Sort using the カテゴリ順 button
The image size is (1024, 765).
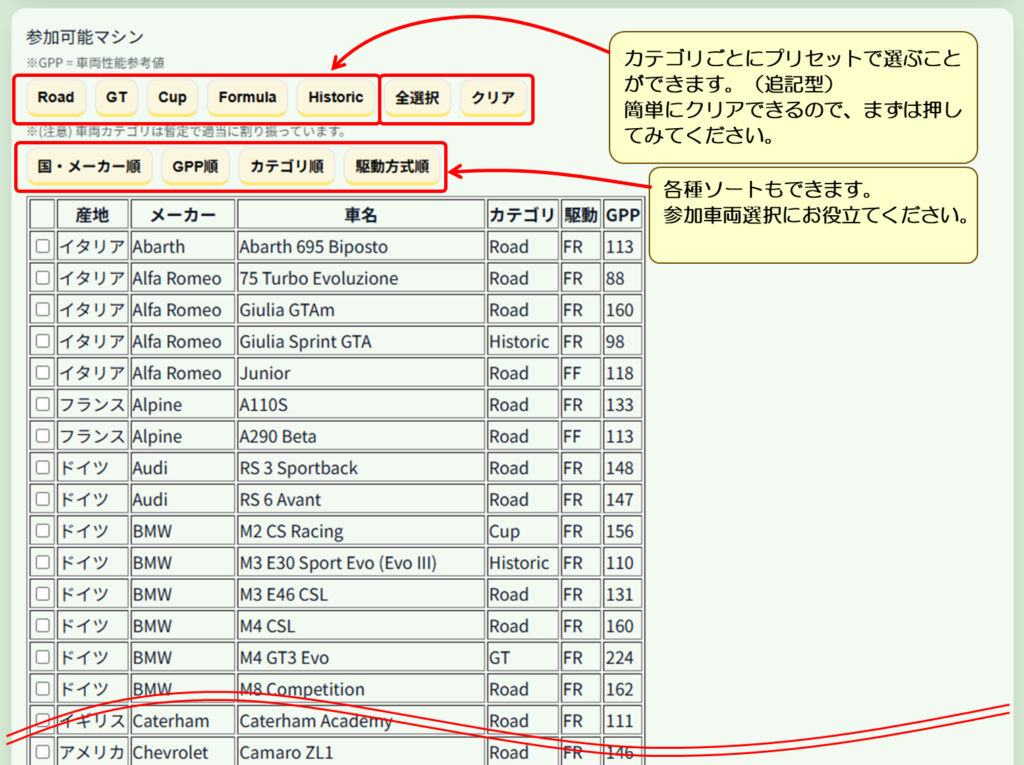click(287, 167)
